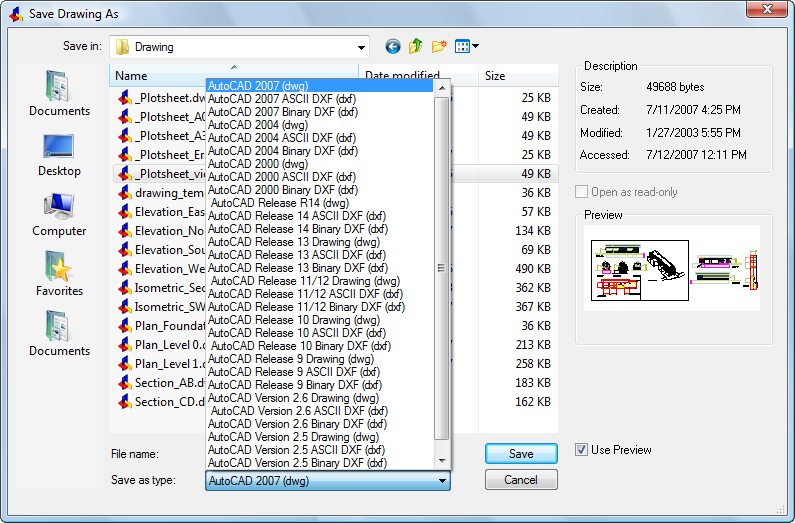This screenshot has height=523, width=795.
Task: Close the Save Drawing As dialog
Action: (767, 9)
